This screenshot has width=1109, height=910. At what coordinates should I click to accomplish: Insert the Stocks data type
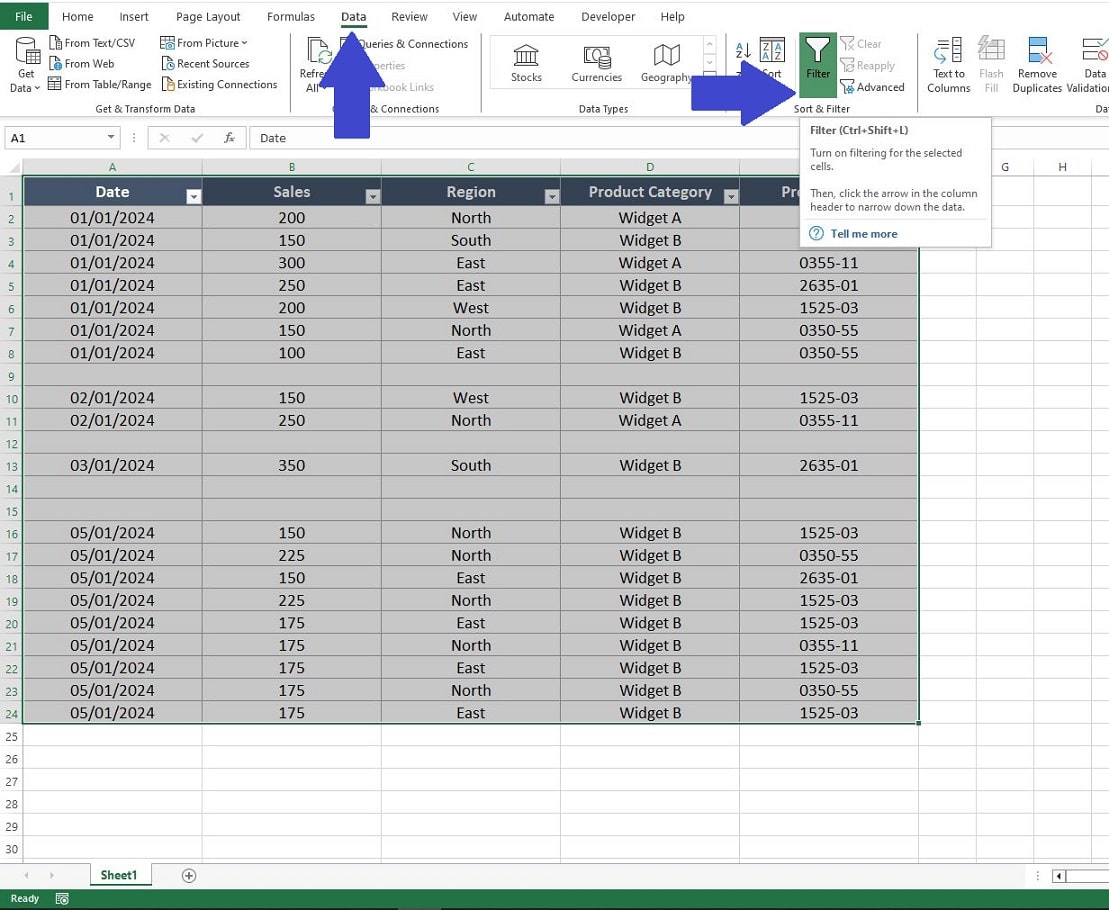[526, 63]
